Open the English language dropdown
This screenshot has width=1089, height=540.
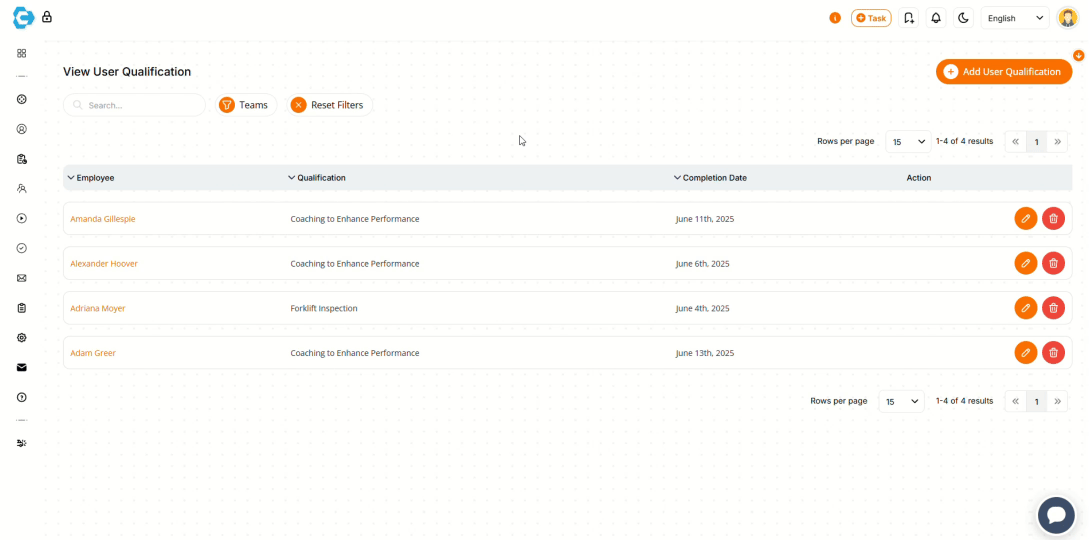(x=1014, y=18)
